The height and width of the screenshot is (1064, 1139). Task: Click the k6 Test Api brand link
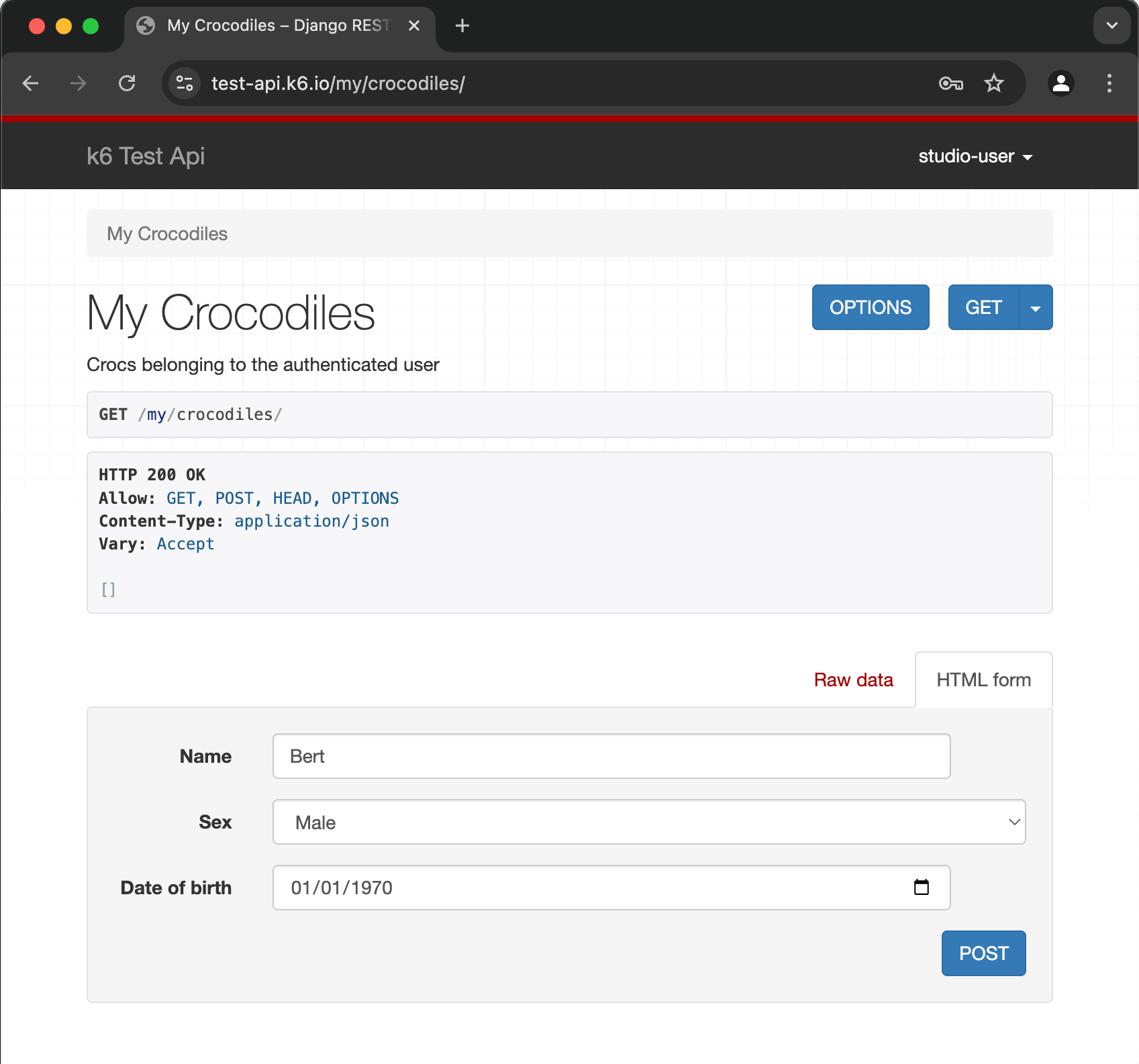pos(146,156)
